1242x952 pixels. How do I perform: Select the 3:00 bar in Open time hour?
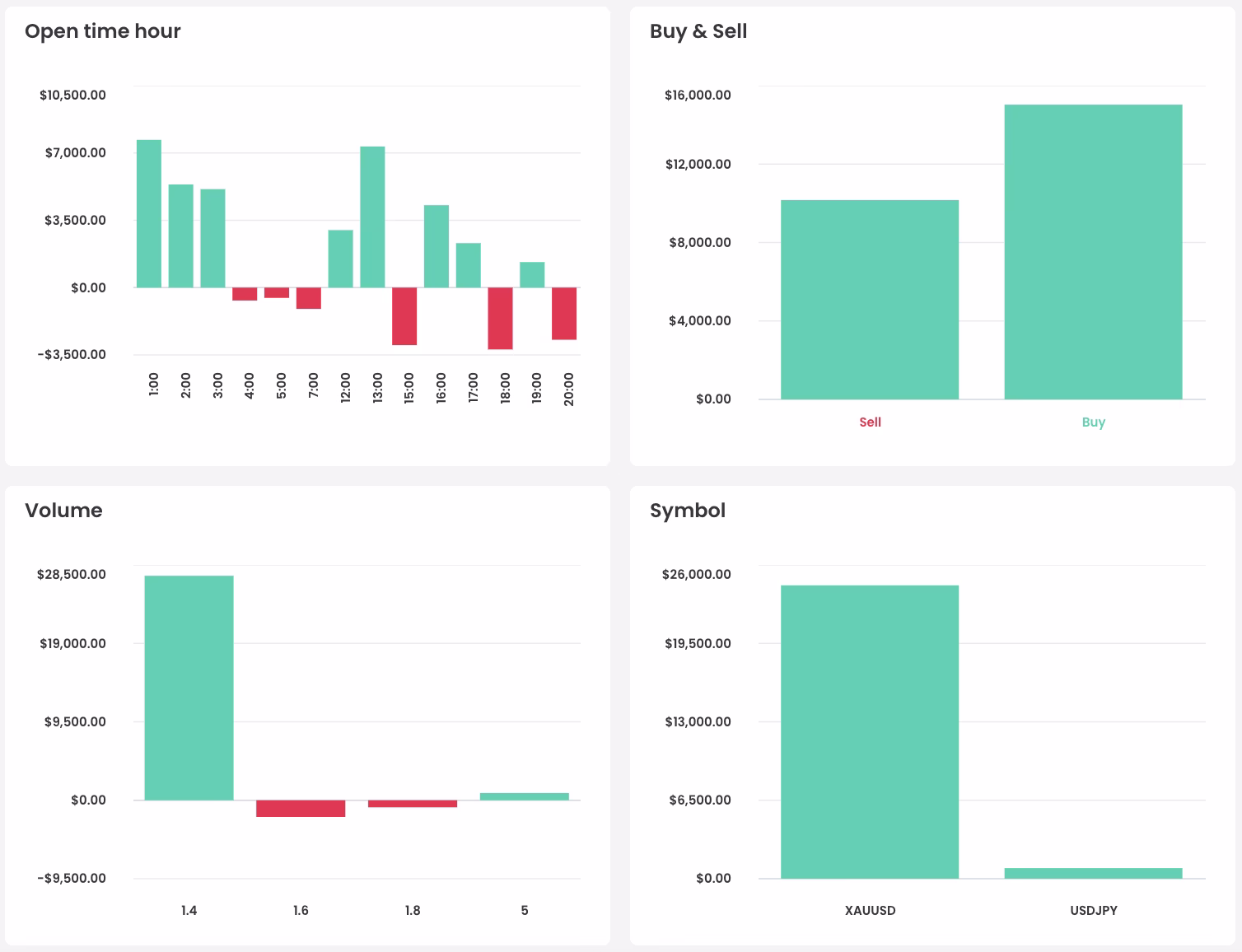click(x=212, y=238)
